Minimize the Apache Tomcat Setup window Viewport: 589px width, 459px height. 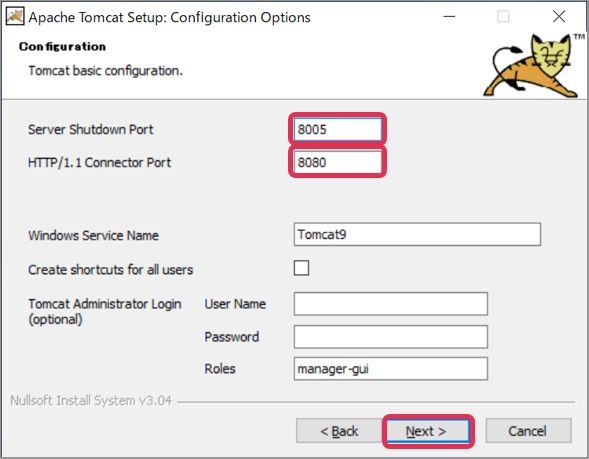[x=449, y=17]
